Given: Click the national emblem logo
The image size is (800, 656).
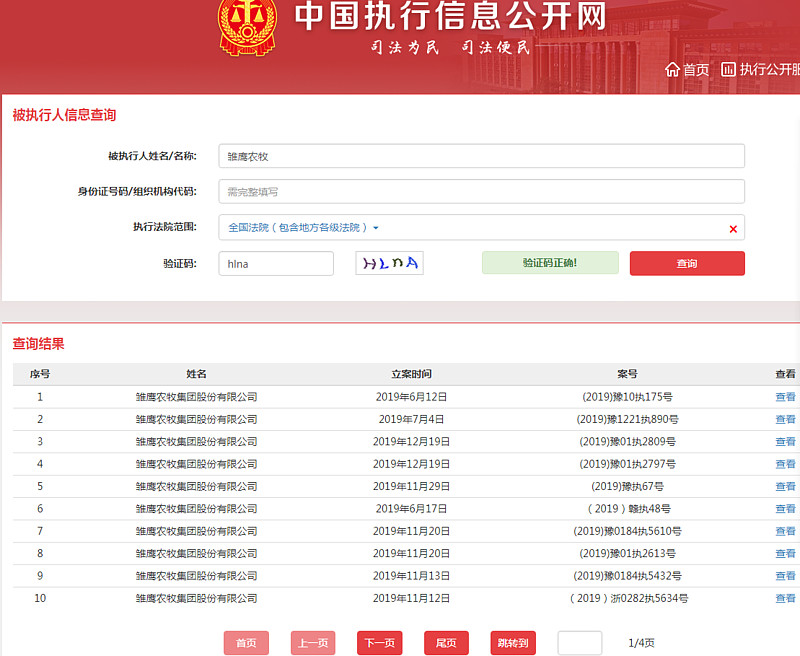Looking at the screenshot, I should pyautogui.click(x=247, y=27).
